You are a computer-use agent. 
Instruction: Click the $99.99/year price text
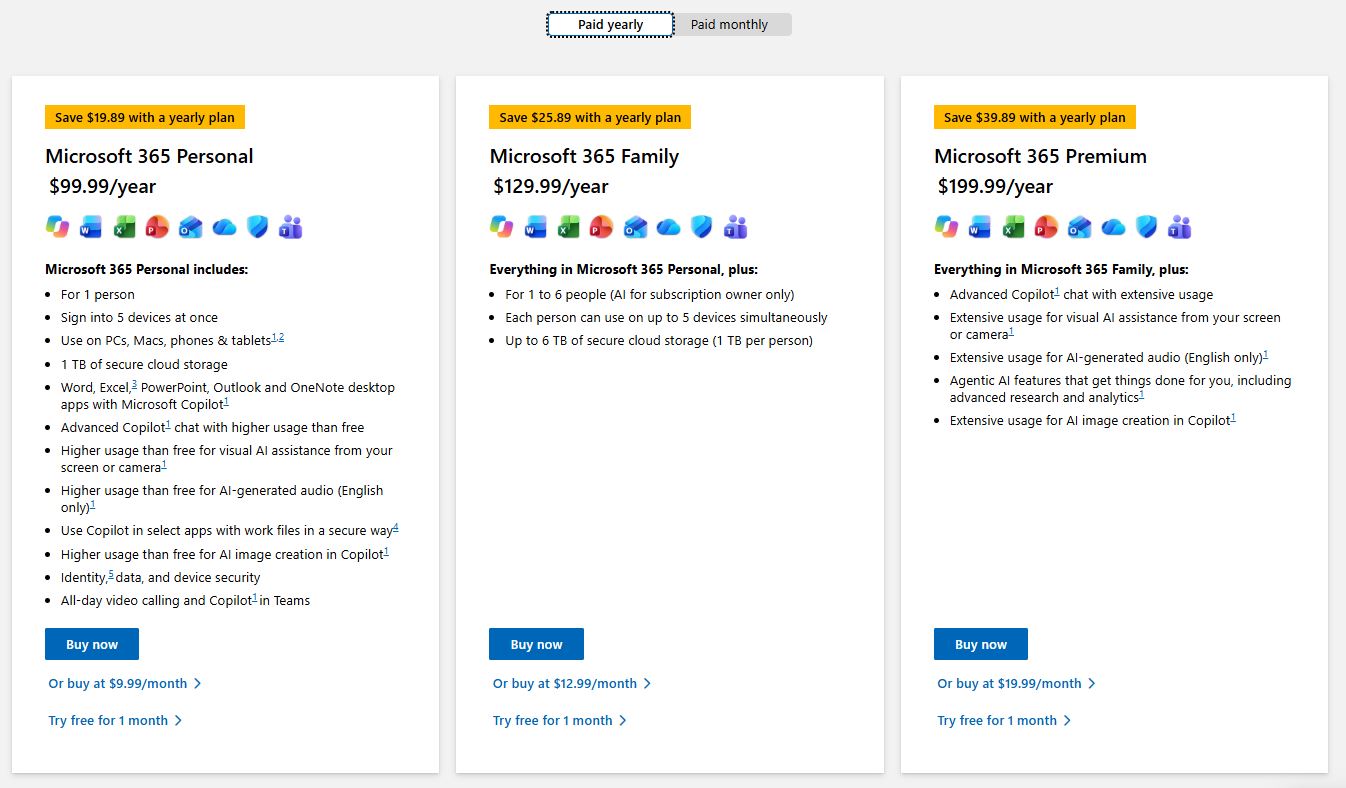pos(103,186)
